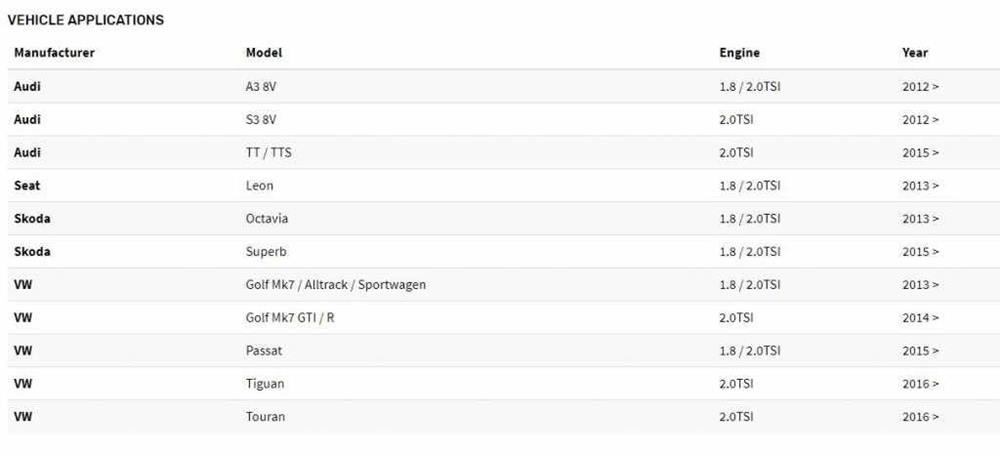Select Golf Mk7 / Alltrack / Sportwagen cell
Viewport: 1000px width, 454px height.
coord(336,285)
